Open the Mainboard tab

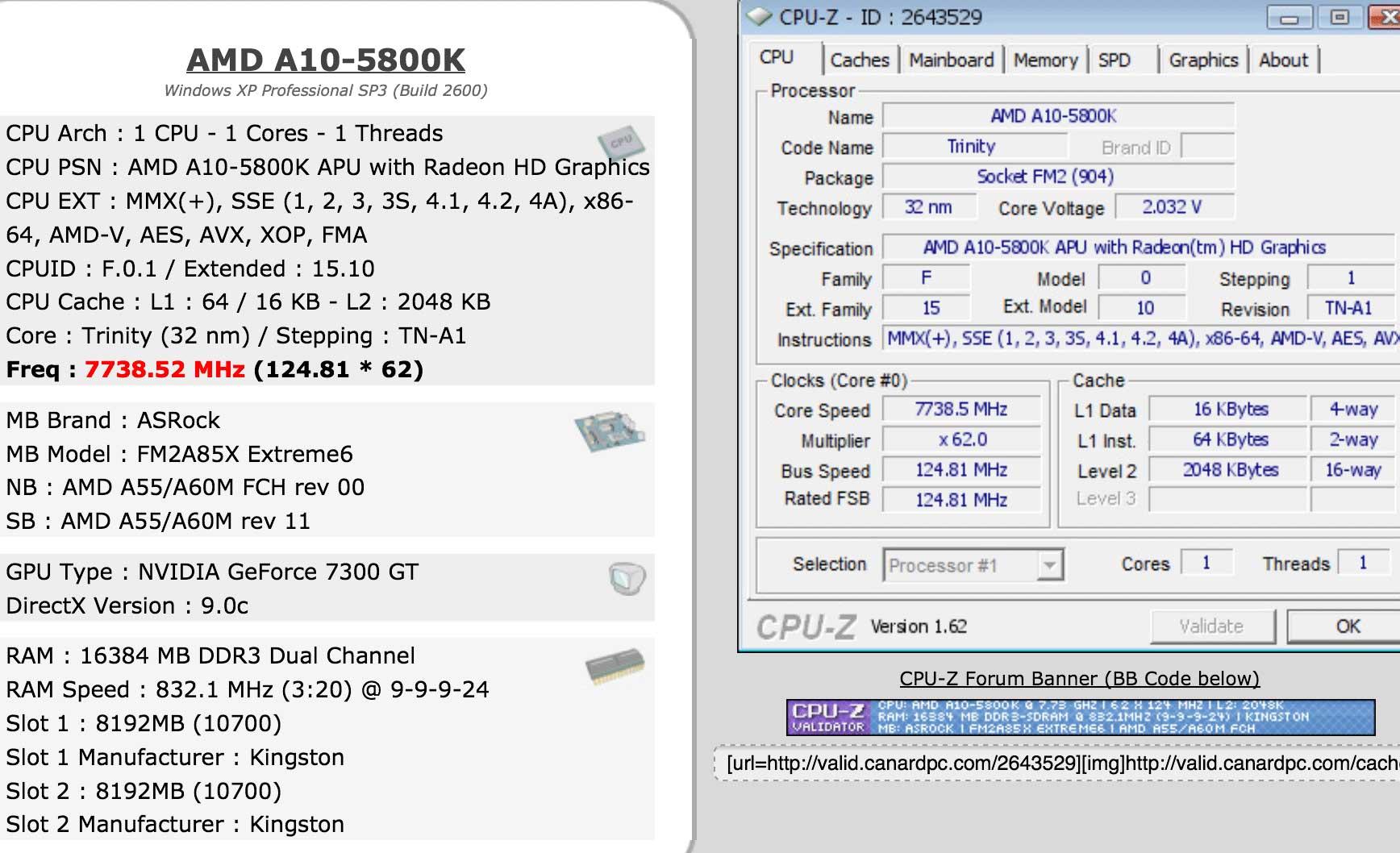(952, 60)
